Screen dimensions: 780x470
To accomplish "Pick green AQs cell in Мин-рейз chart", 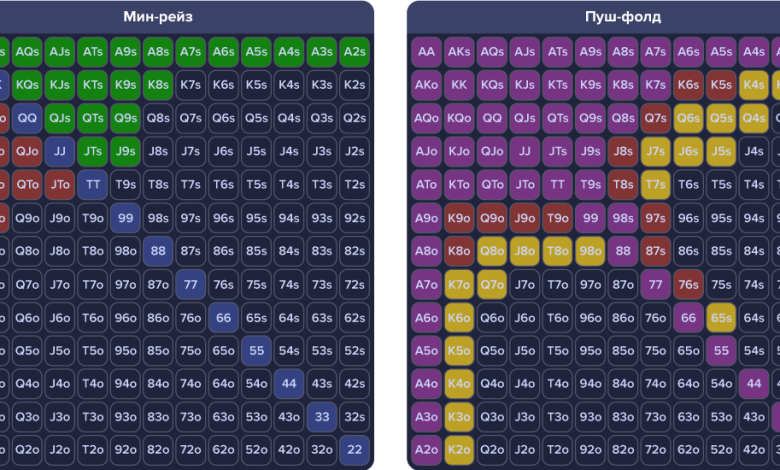I will 27,52.
